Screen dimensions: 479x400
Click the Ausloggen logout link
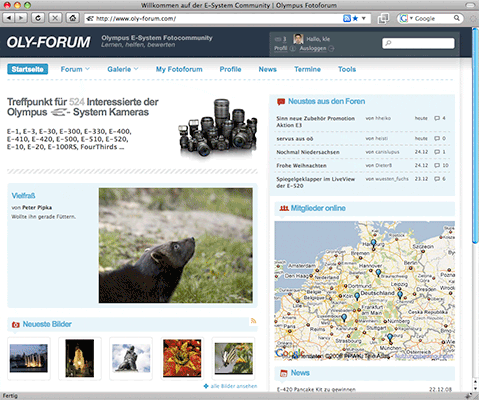point(313,48)
